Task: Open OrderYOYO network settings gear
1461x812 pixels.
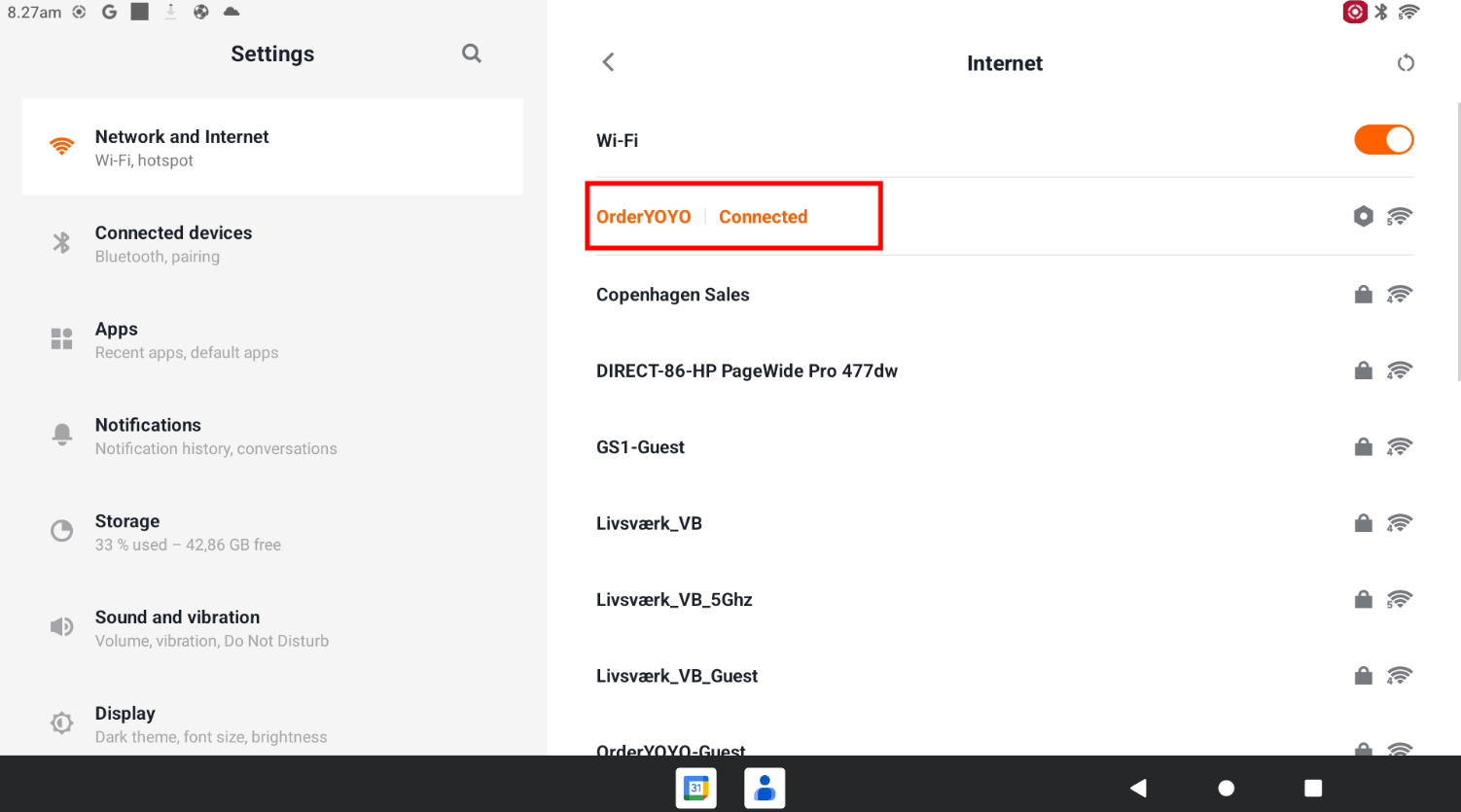Action: [x=1364, y=217]
